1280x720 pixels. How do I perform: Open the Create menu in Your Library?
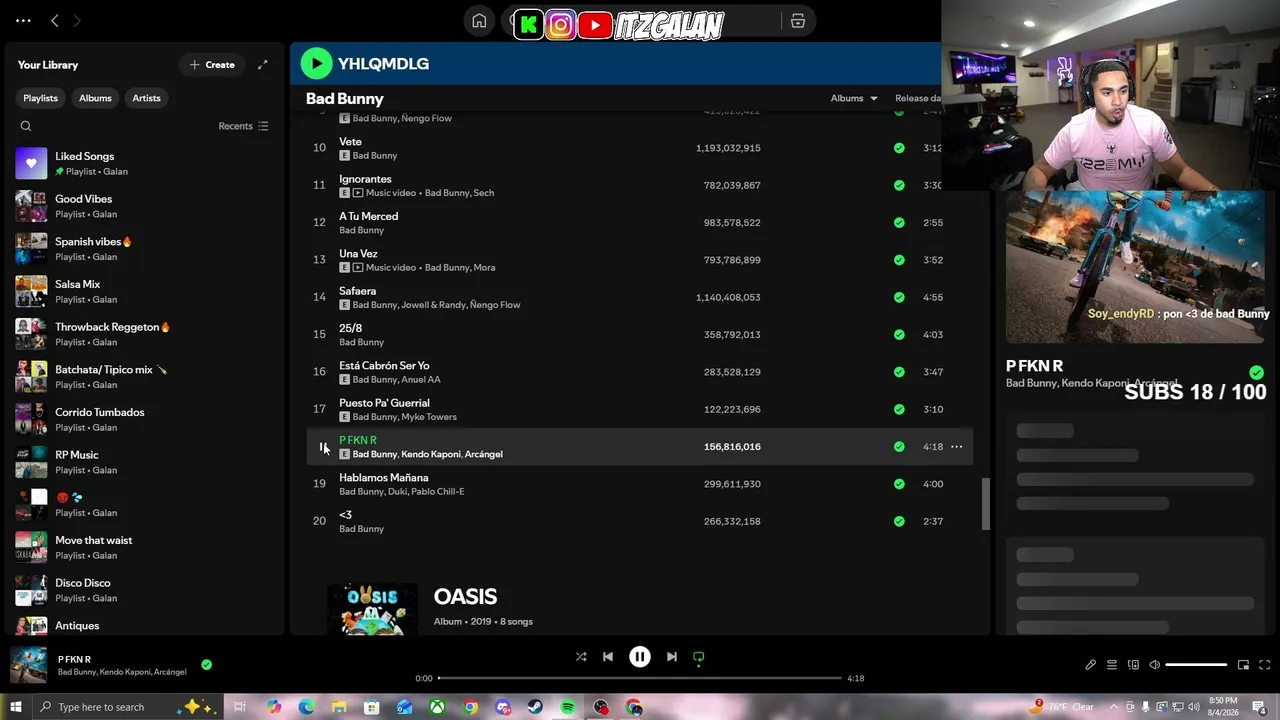212,65
